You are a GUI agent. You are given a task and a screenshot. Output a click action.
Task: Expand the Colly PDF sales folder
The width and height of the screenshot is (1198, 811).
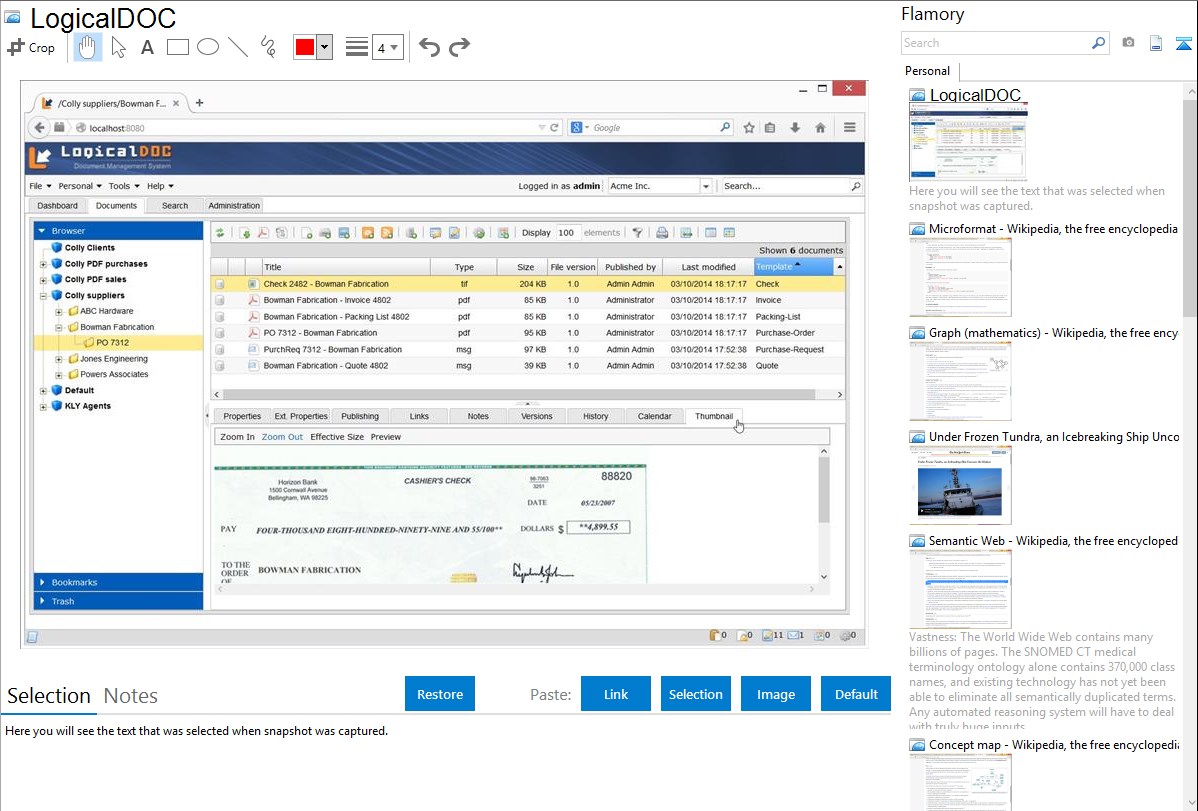44,280
